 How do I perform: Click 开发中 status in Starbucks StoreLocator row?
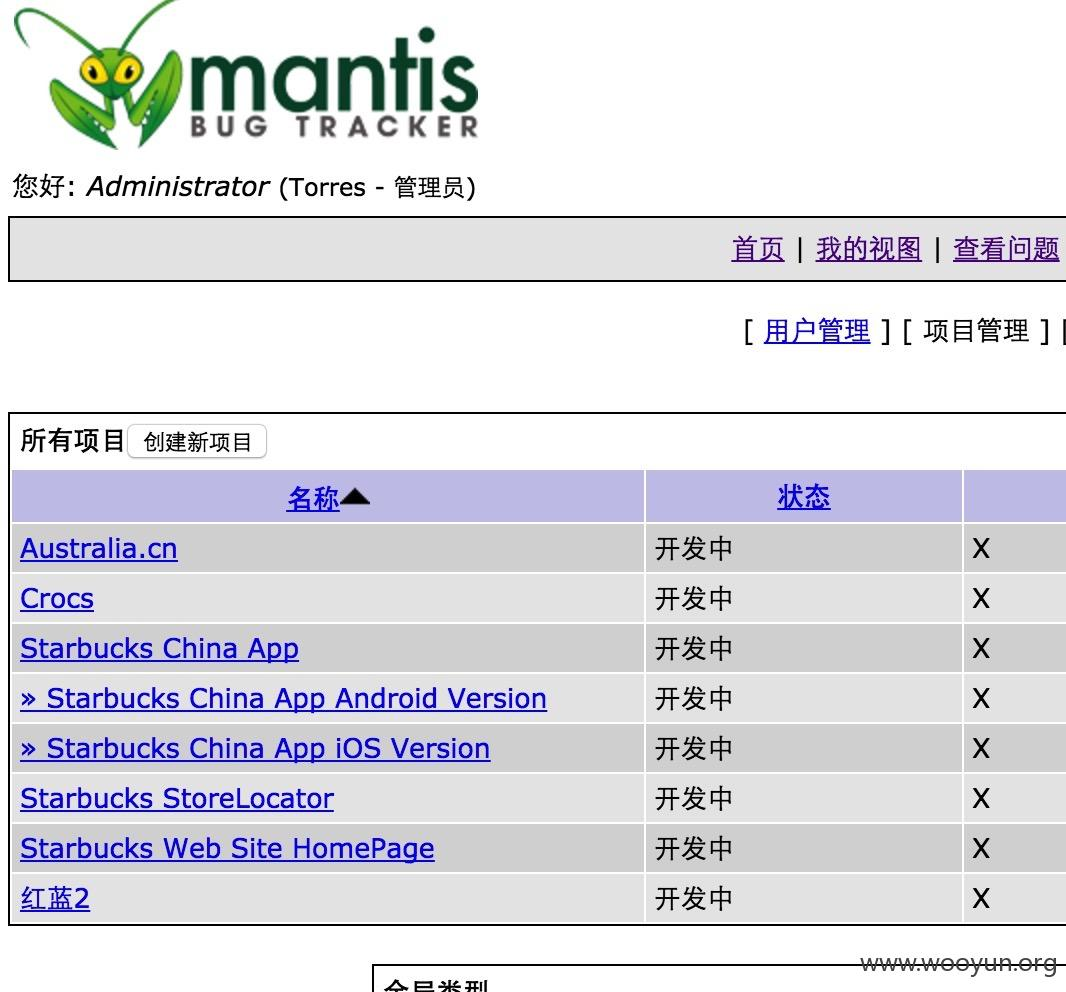(x=693, y=799)
